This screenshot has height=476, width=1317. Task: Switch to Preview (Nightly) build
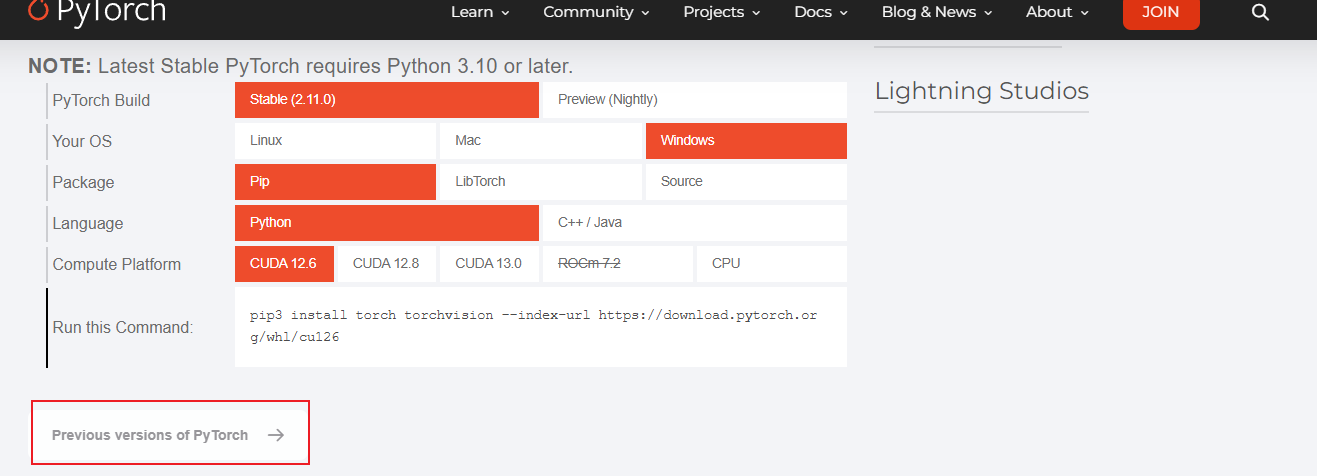pos(693,100)
